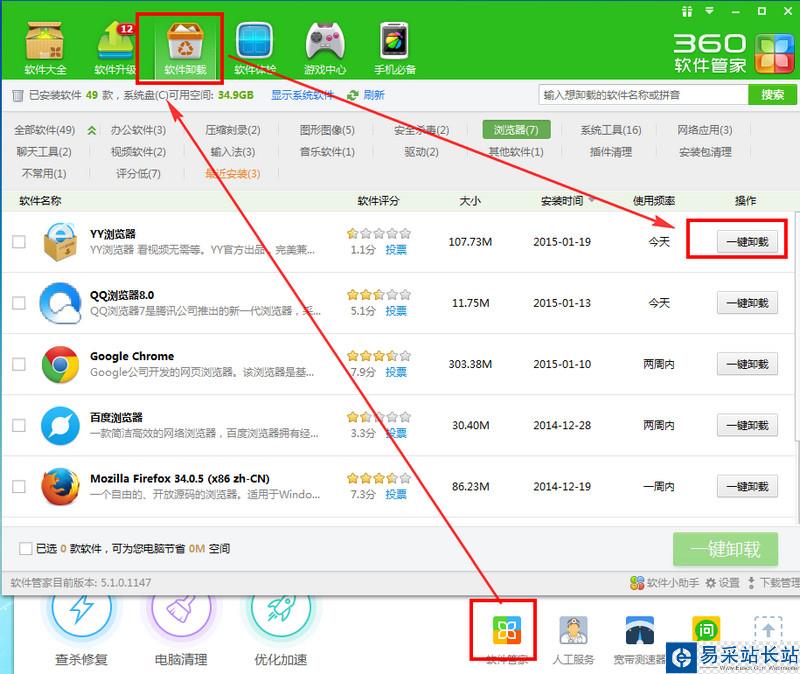Screen dimensions: 800x674
Task: Select the 最近安装(3) category
Action: (233, 174)
